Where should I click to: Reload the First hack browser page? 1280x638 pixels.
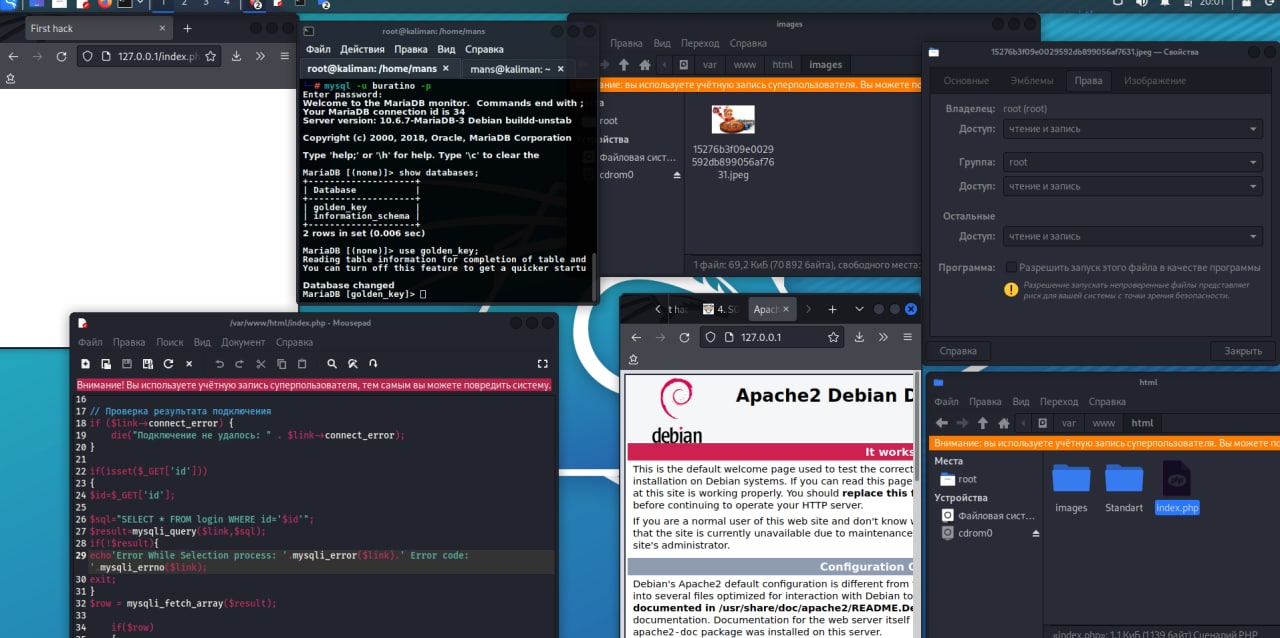click(x=61, y=57)
